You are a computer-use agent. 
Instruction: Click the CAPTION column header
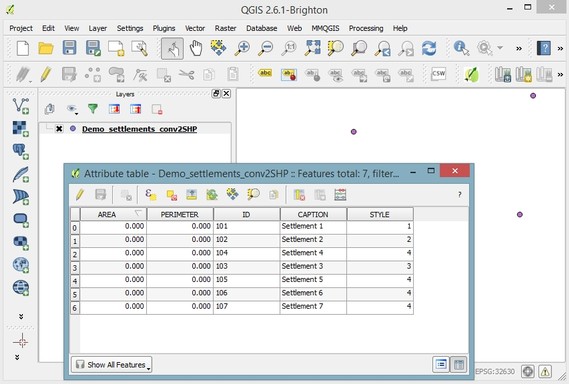point(313,214)
